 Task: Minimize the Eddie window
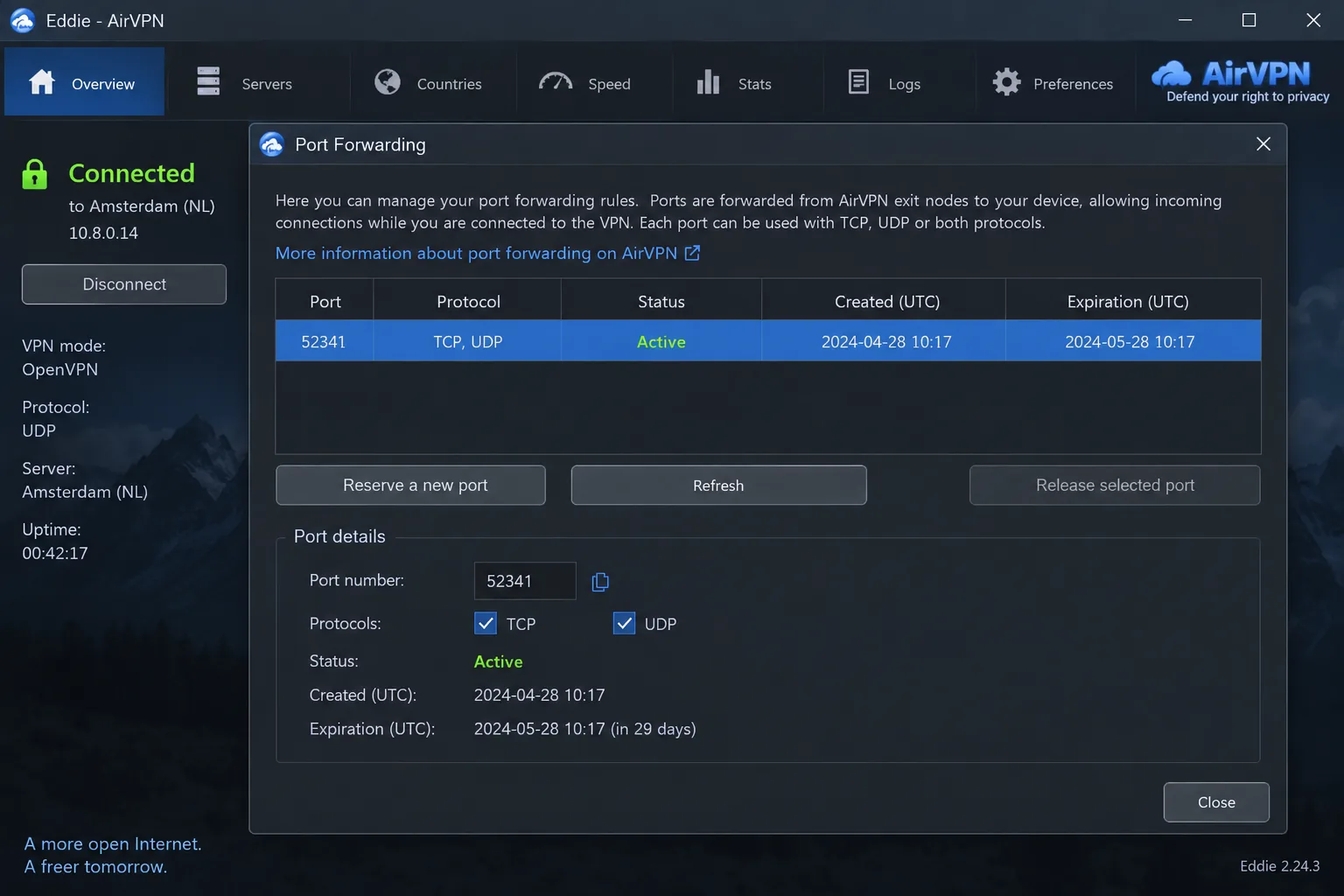pyautogui.click(x=1186, y=20)
